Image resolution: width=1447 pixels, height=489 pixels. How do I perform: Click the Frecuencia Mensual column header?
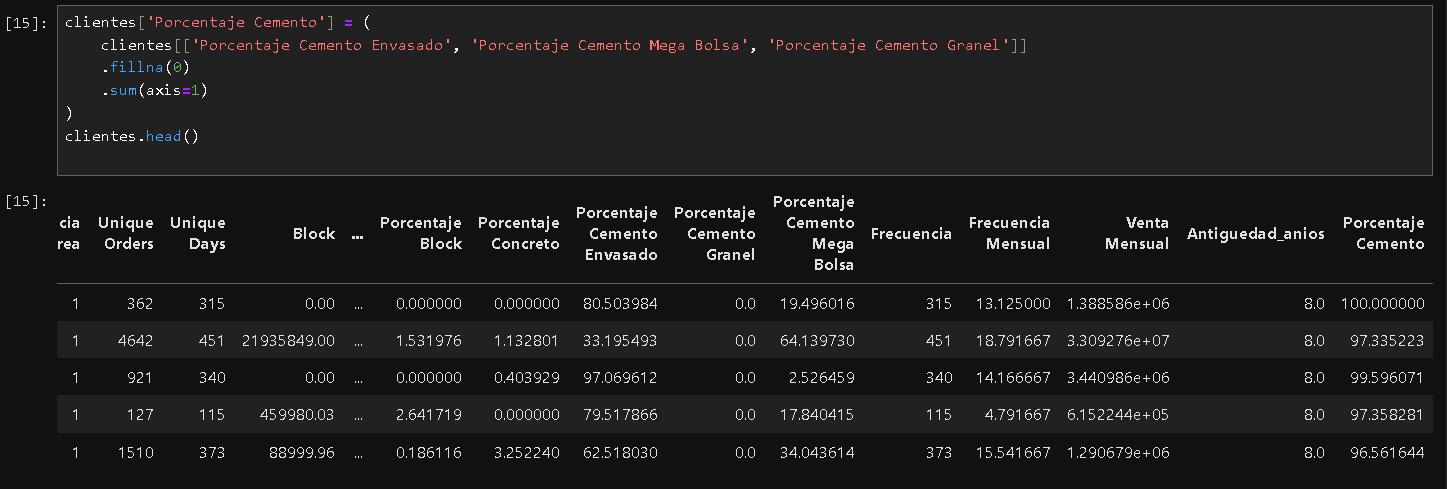[x=1009, y=233]
